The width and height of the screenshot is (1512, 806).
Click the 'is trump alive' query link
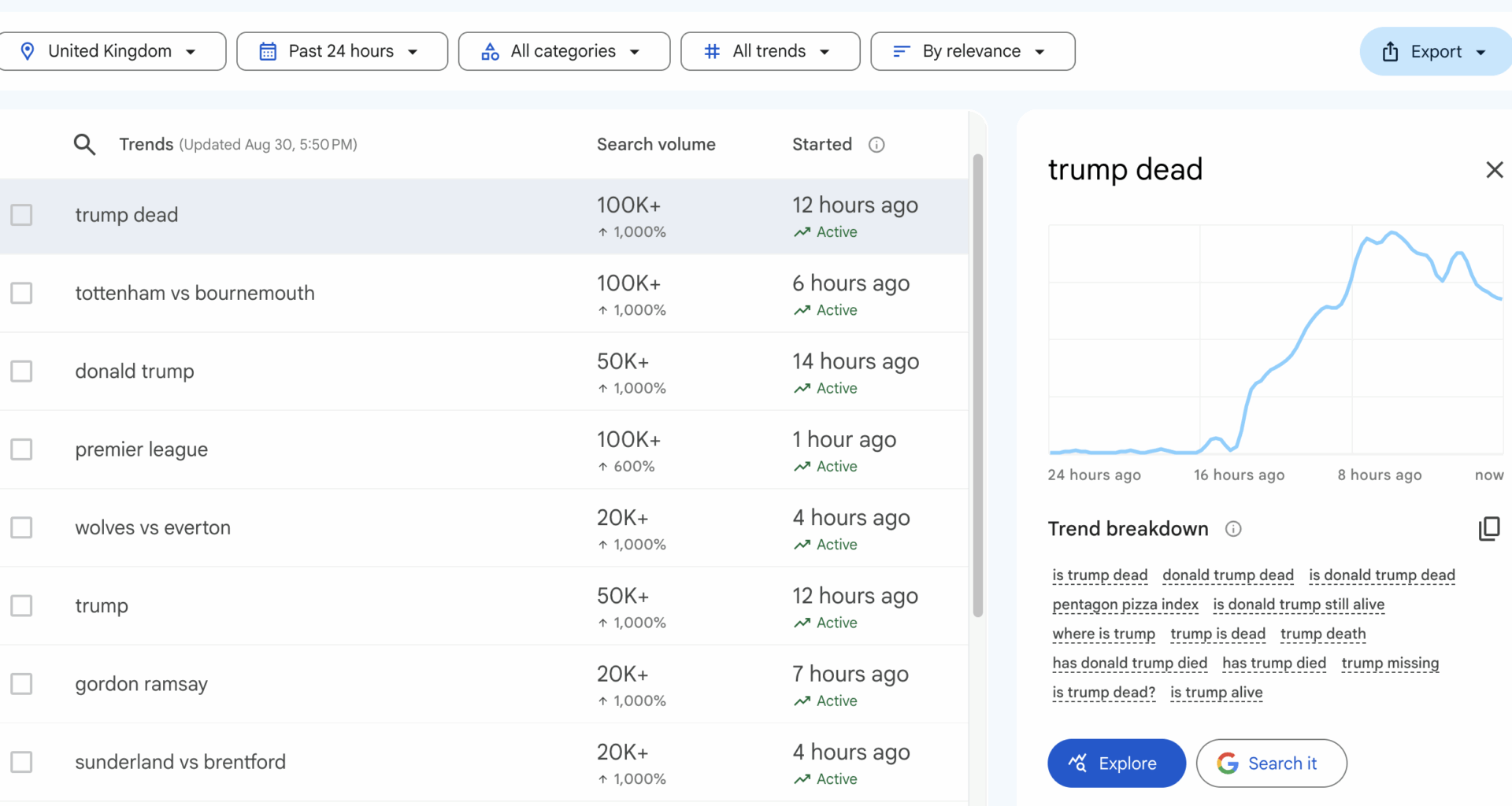pyautogui.click(x=1216, y=692)
